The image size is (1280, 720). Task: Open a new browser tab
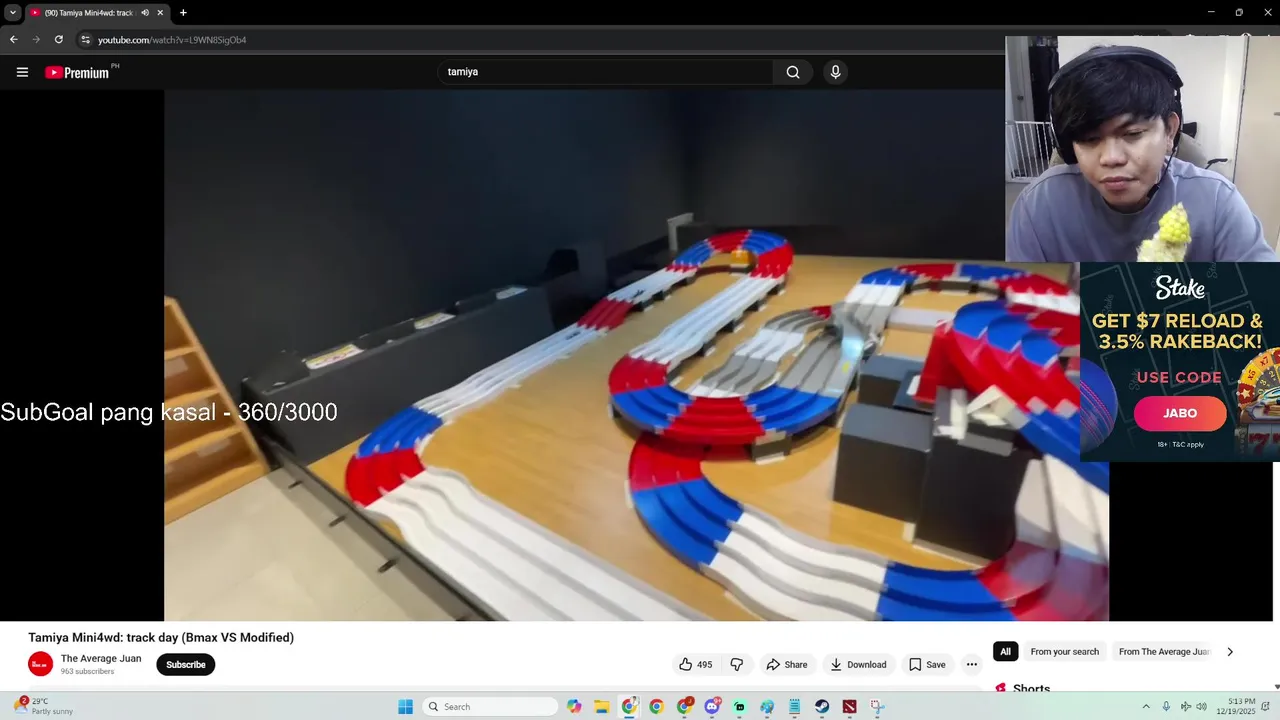click(183, 13)
